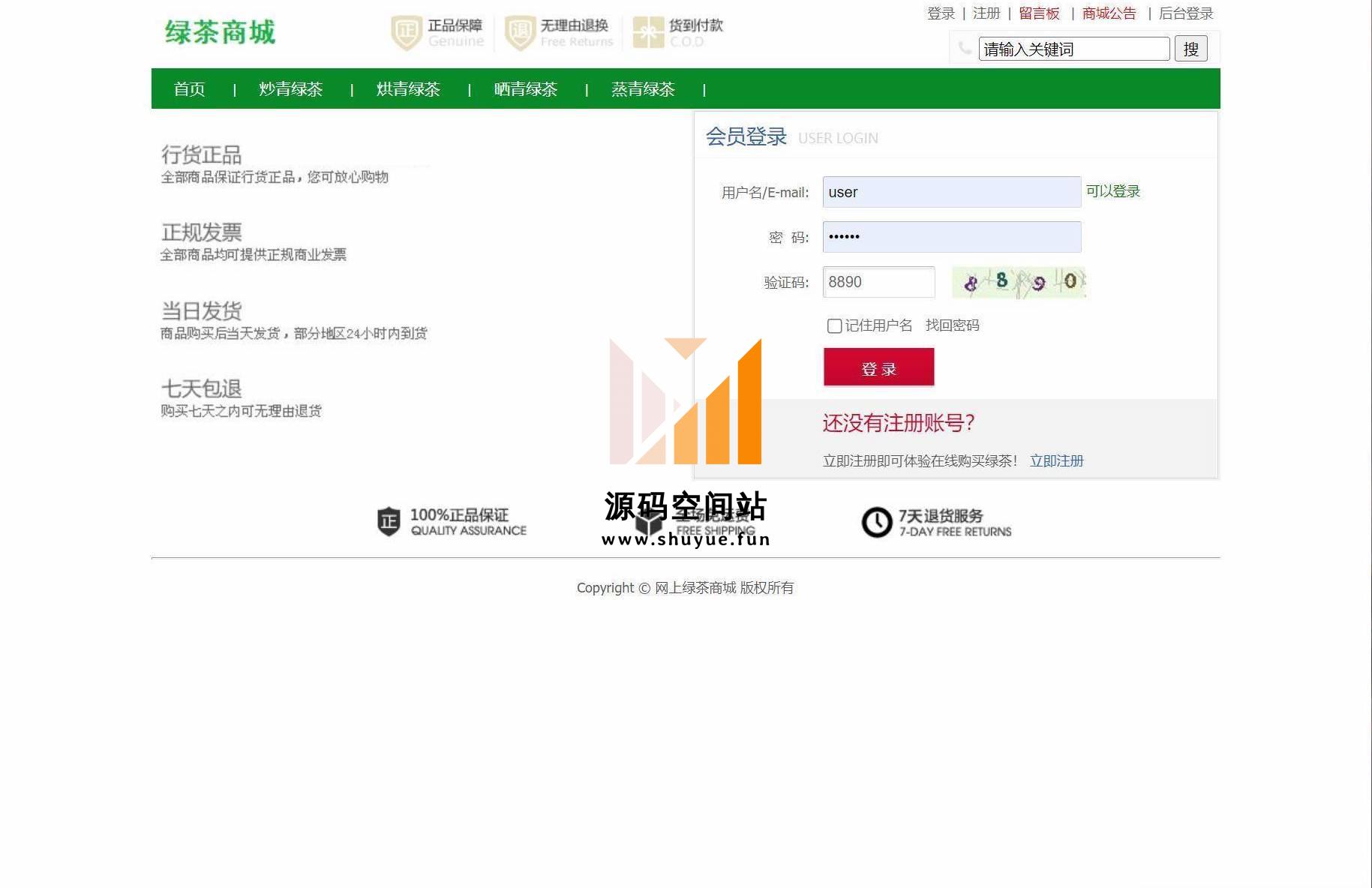This screenshot has width=1372, height=888.
Task: Open the 找回密码 link
Action: 952,325
